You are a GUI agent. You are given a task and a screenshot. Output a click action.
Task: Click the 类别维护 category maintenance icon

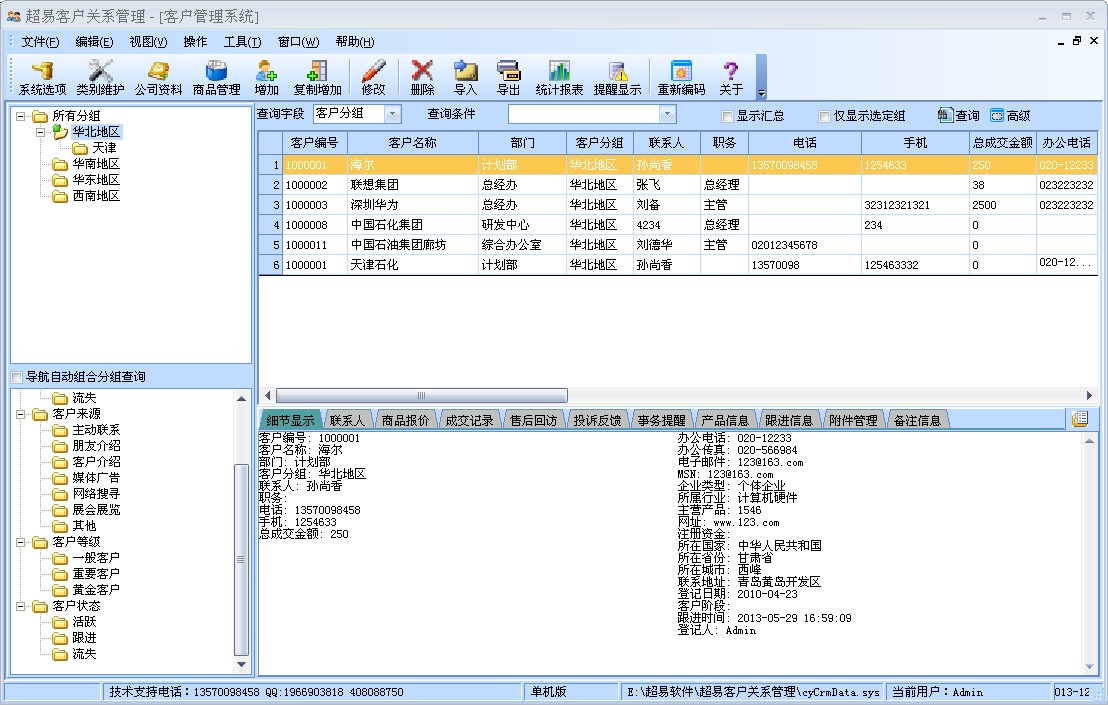click(x=100, y=77)
